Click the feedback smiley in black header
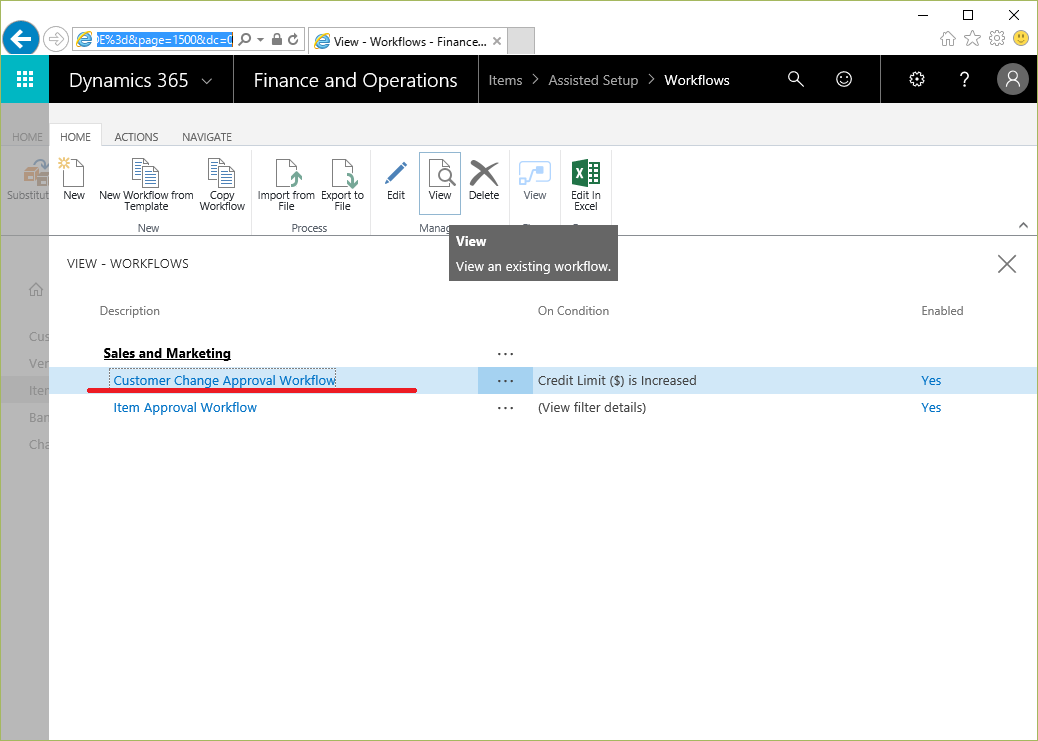The width and height of the screenshot is (1038, 741). coord(844,79)
